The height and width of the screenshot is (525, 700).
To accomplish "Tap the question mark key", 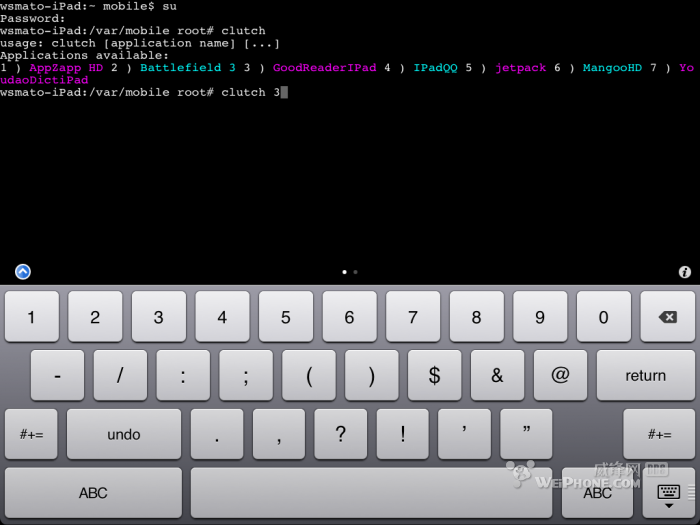I will click(341, 434).
